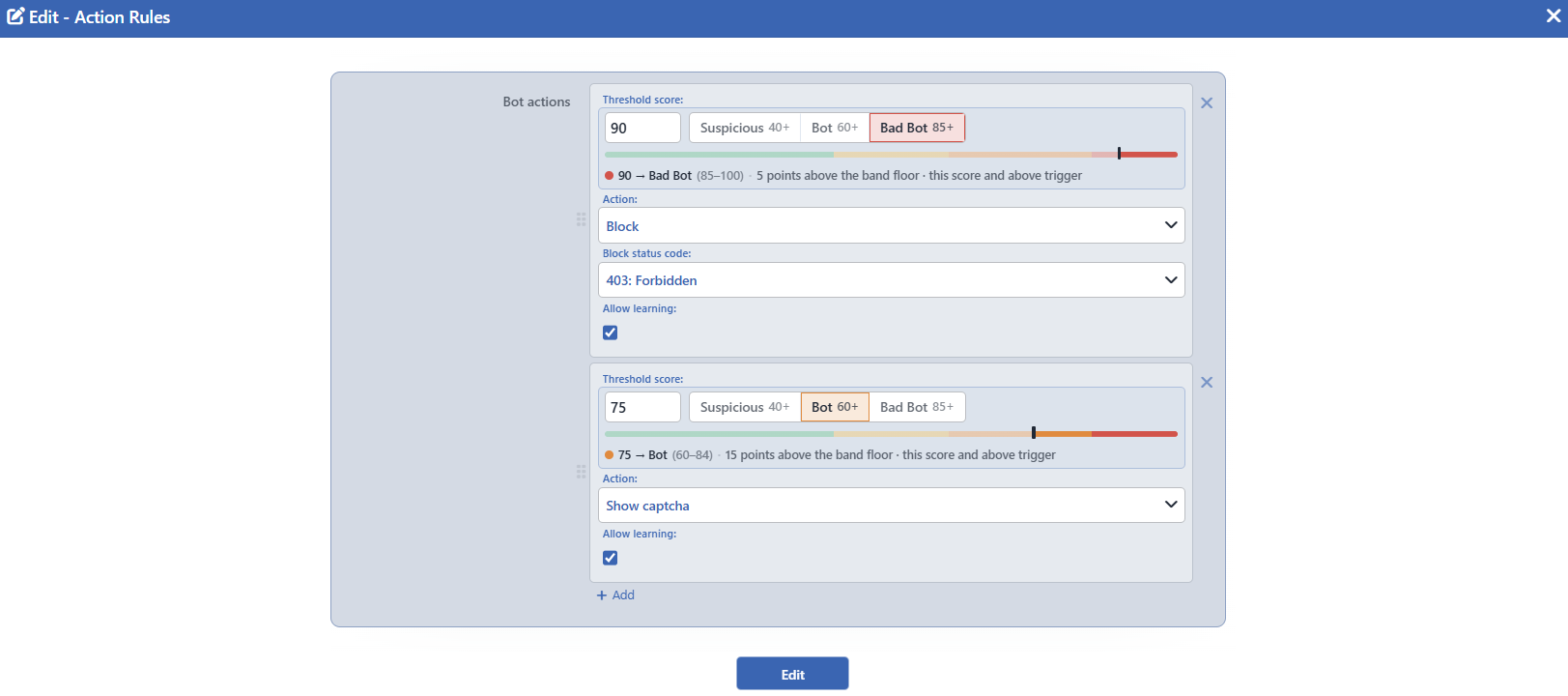Remove the 90 threshold rule
This screenshot has height=696, width=1568.
1207,103
